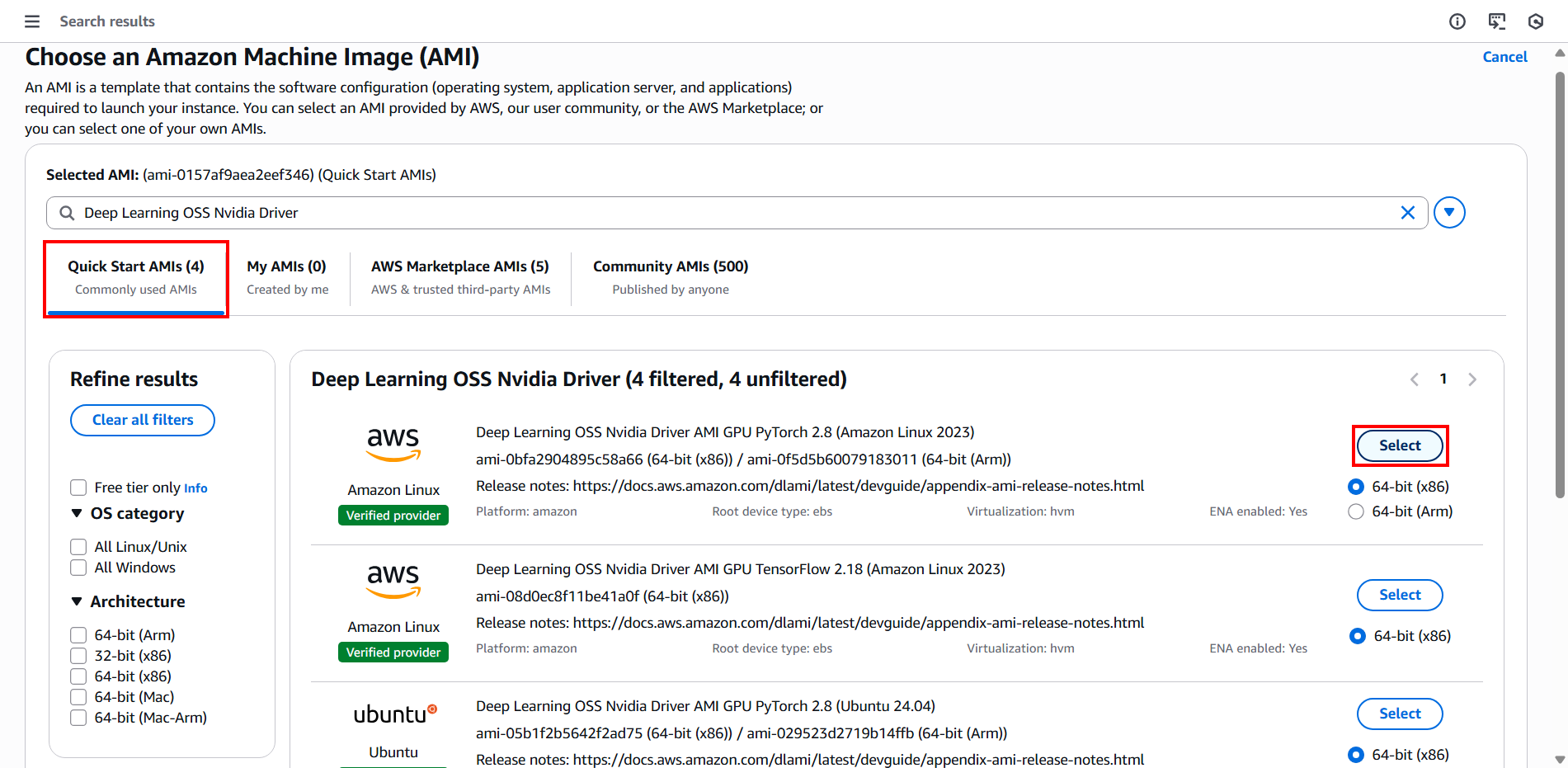1568x768 pixels.
Task: Go to previous results page
Action: (x=1415, y=379)
